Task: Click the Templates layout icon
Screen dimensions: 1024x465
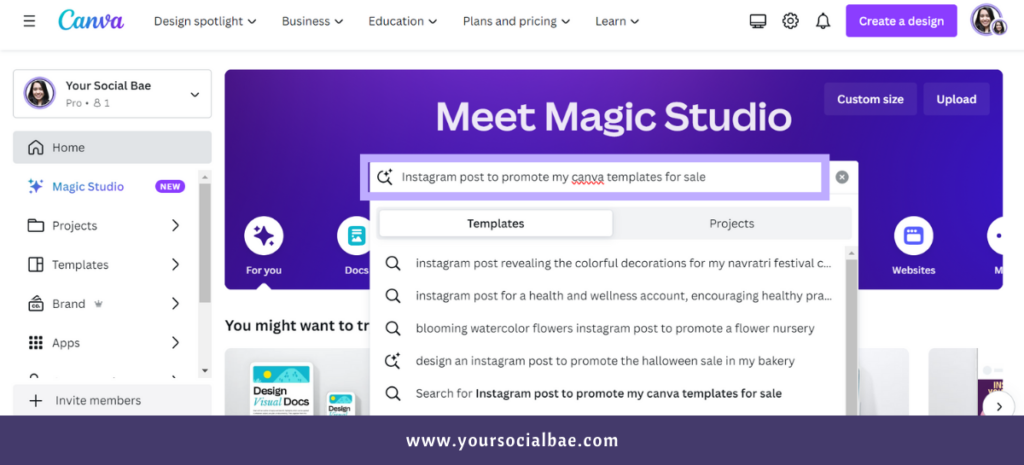Action: click(36, 265)
